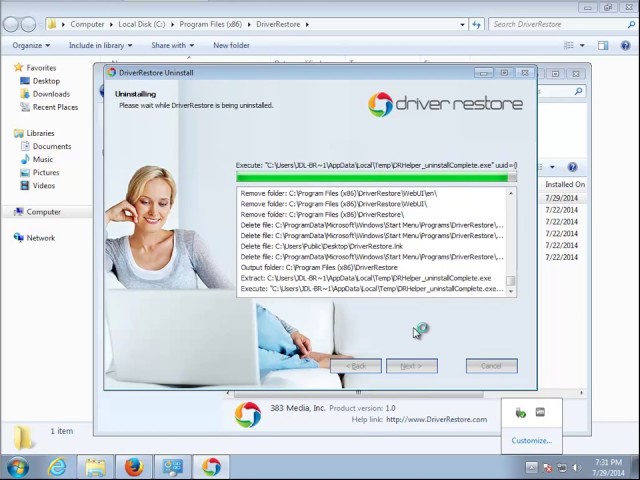Open Documents library
Screen dimensions: 640x480
[x=52, y=146]
